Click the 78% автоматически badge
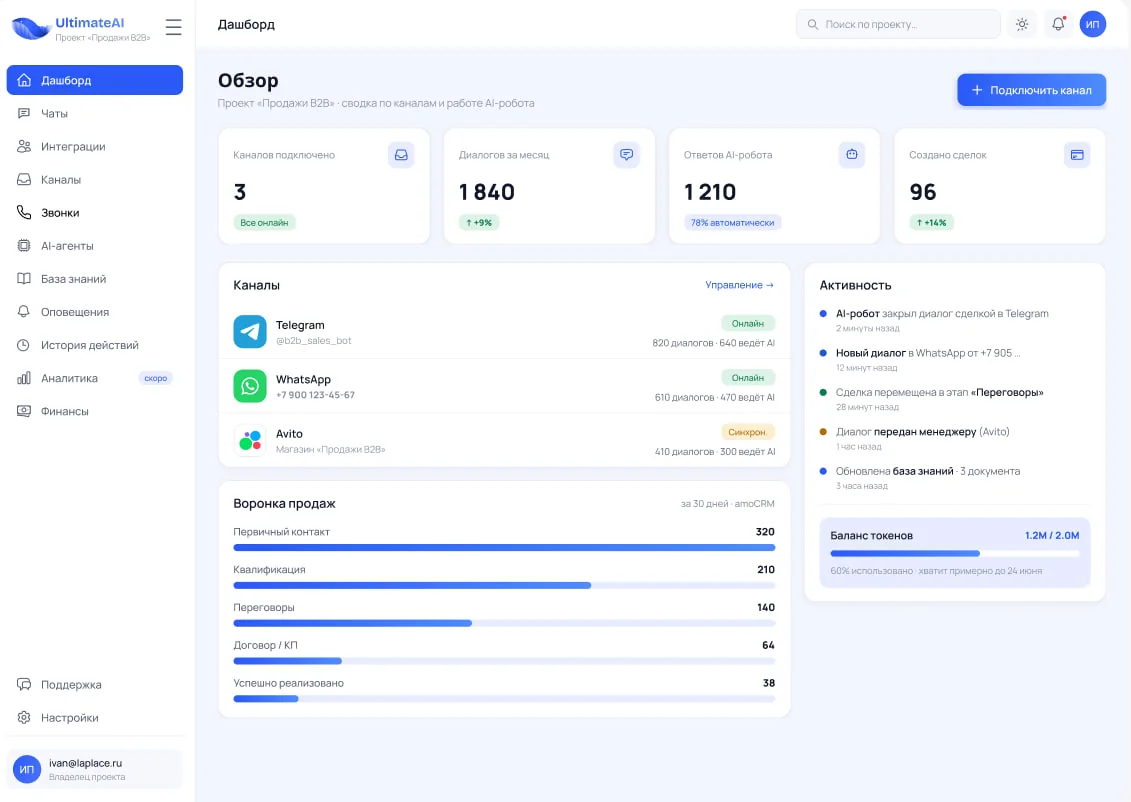Screen dimensions: 1131x802 point(732,223)
